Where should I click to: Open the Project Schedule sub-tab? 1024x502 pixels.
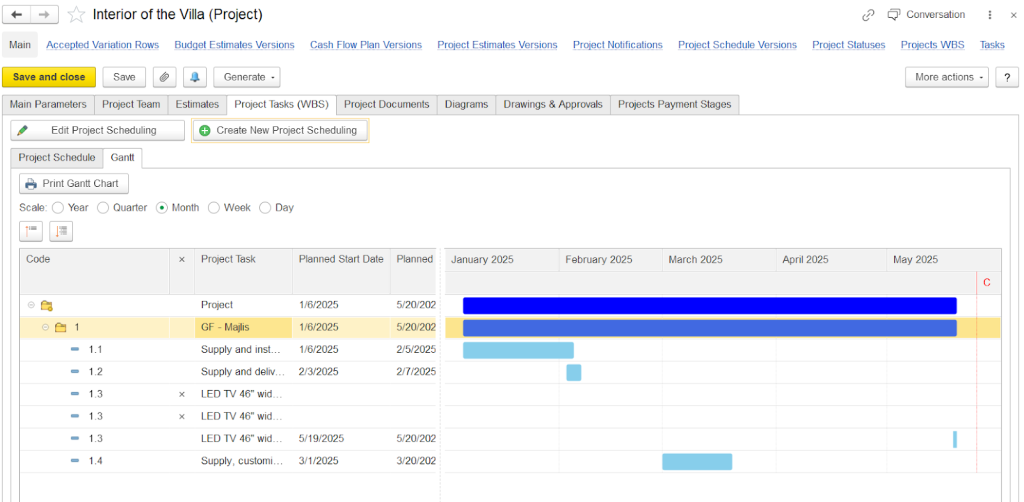57,158
